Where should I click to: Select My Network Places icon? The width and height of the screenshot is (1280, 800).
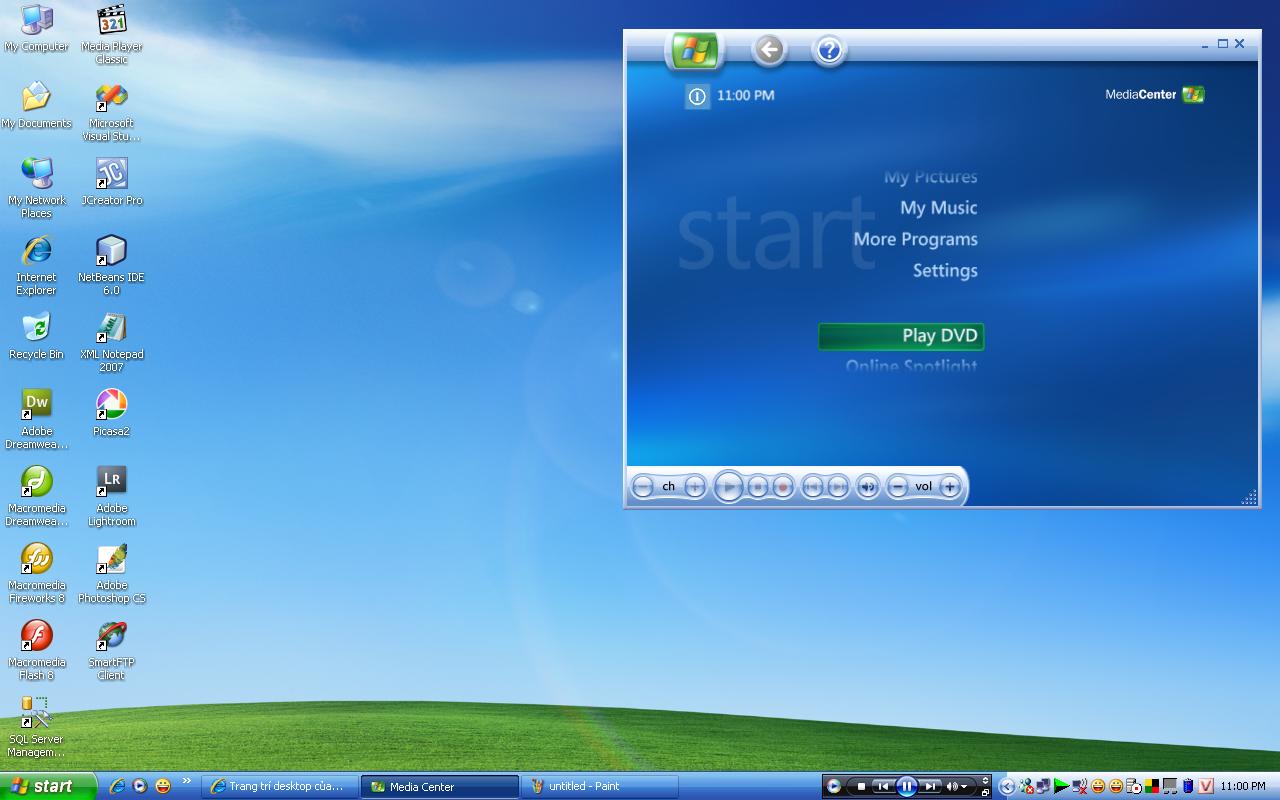coord(36,188)
